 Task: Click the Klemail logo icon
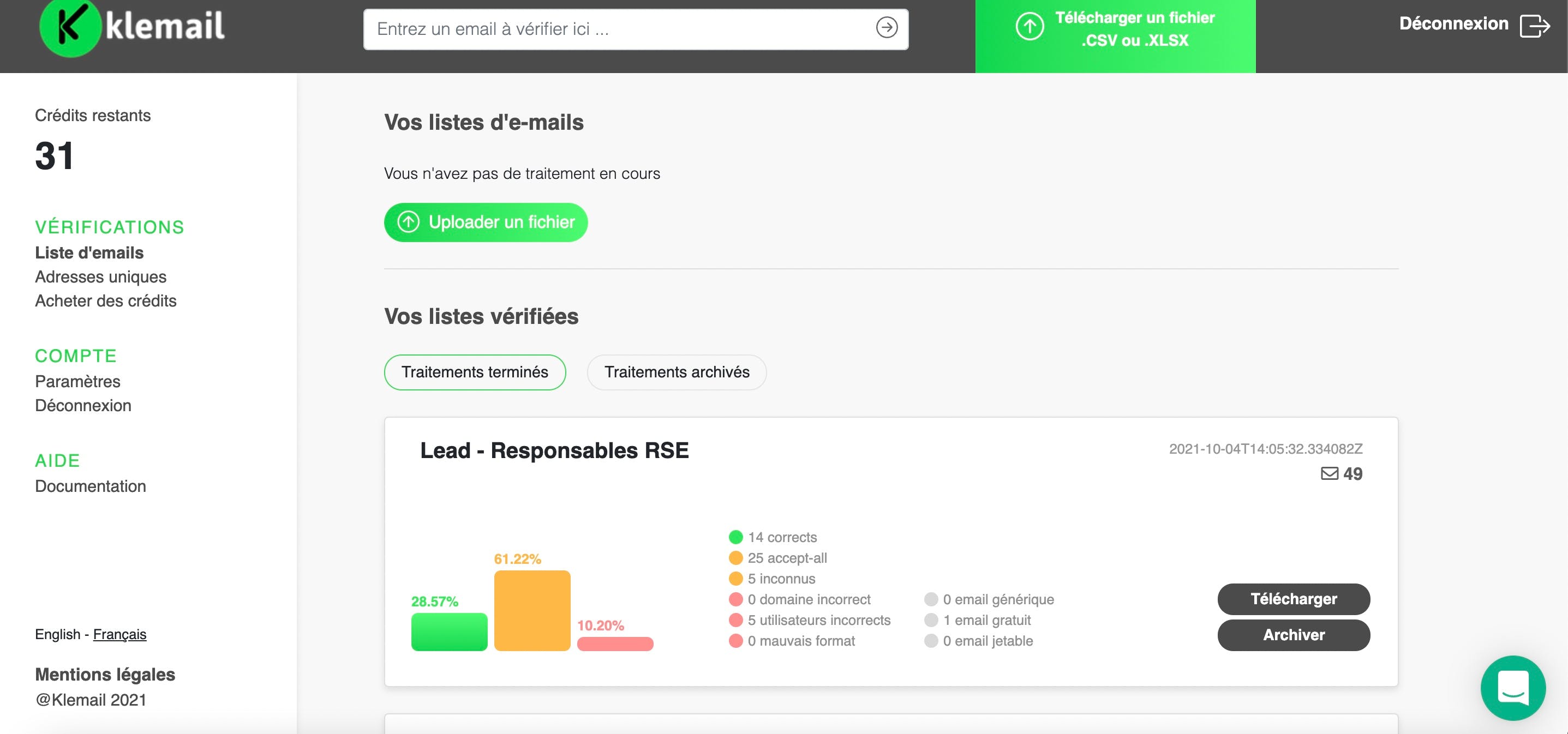70,27
